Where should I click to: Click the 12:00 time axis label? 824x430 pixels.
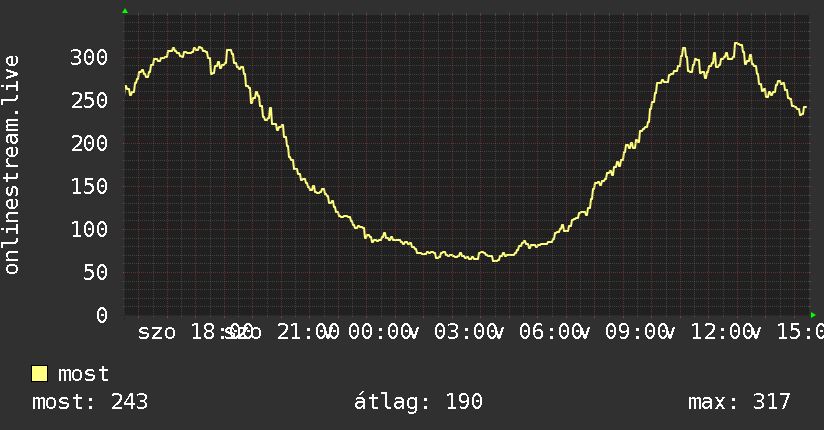(x=723, y=332)
